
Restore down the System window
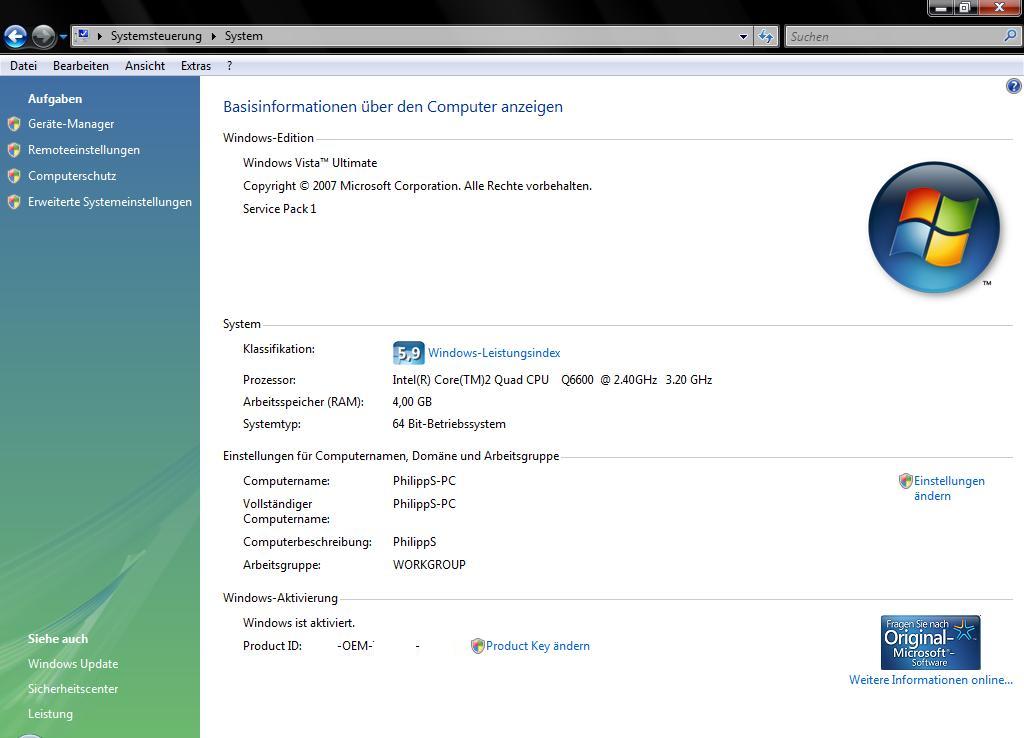pyautogui.click(x=965, y=7)
